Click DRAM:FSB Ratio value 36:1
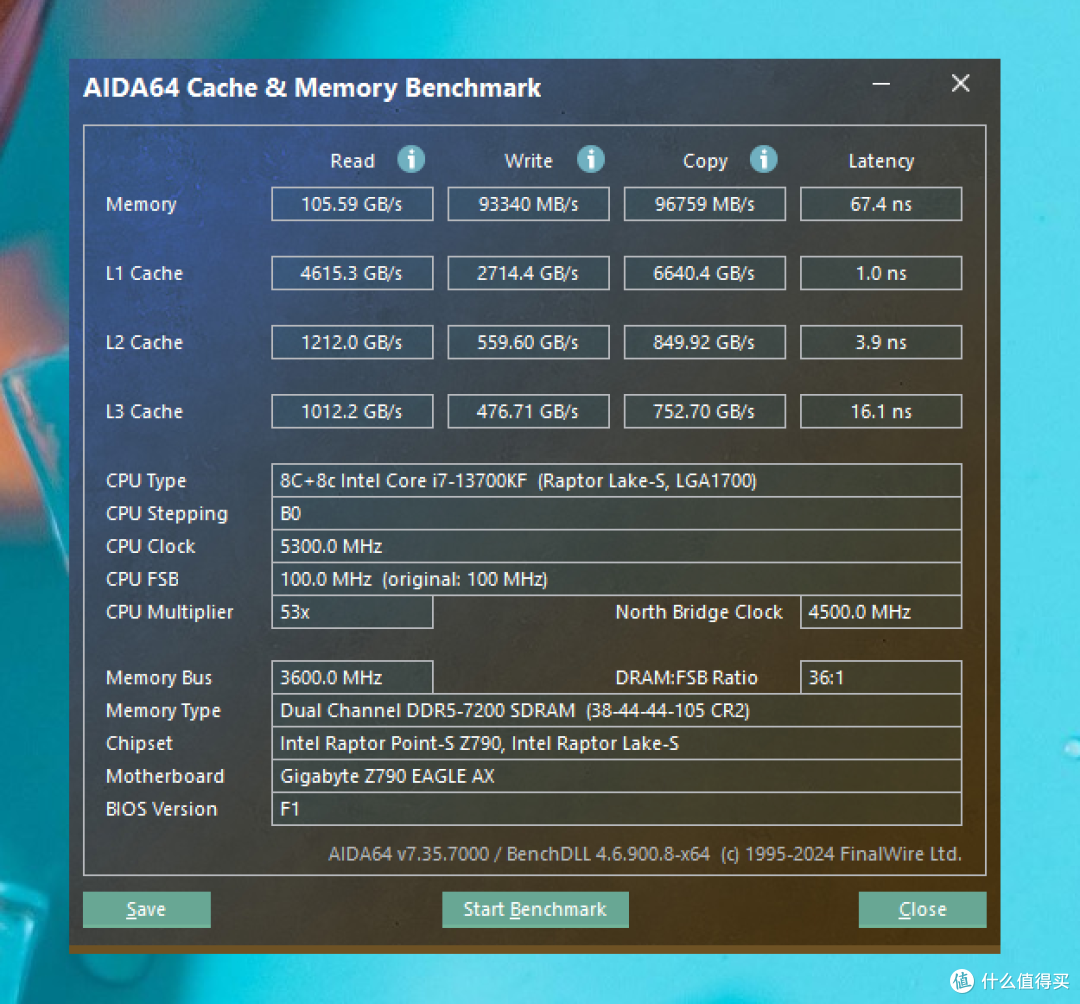Viewport: 1080px width, 1004px height. point(881,678)
